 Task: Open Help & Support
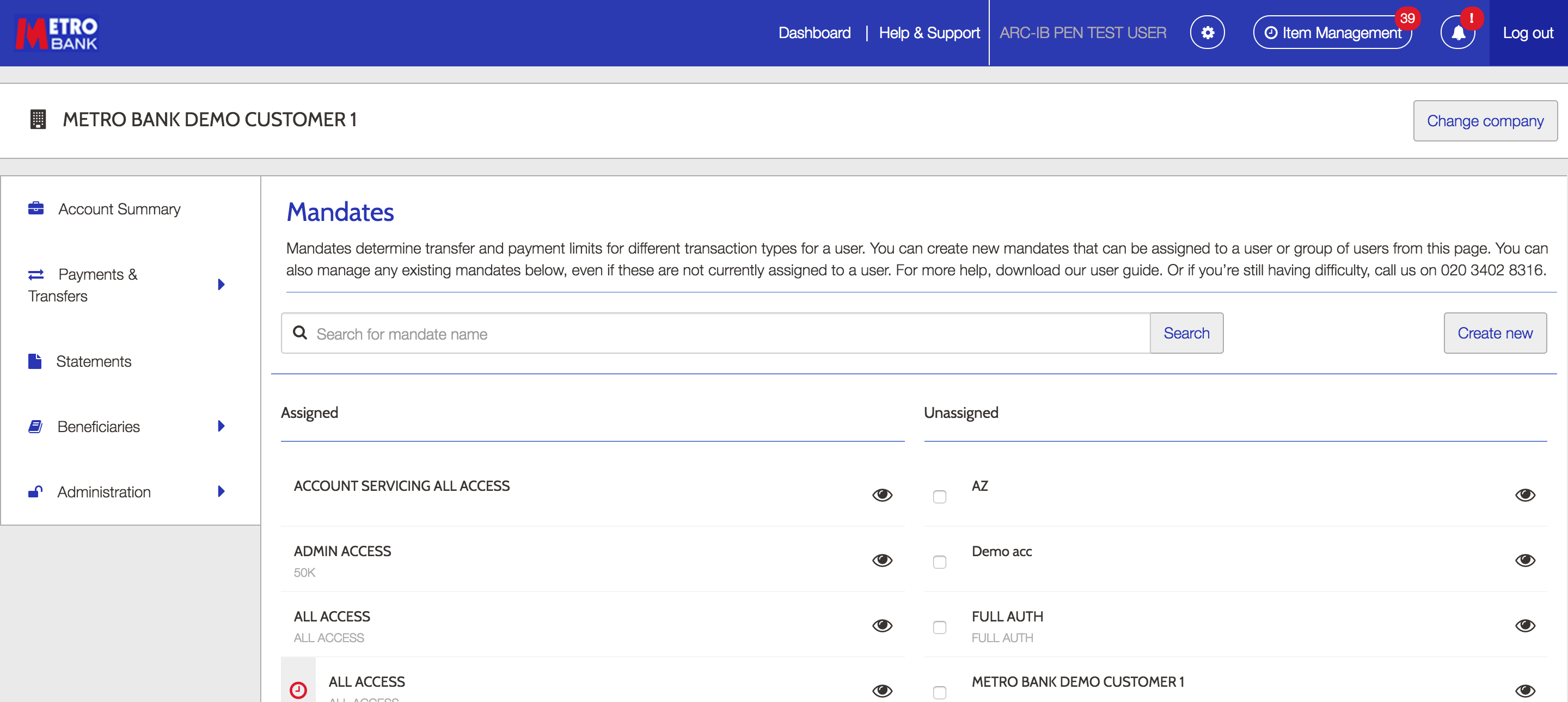[x=929, y=33]
